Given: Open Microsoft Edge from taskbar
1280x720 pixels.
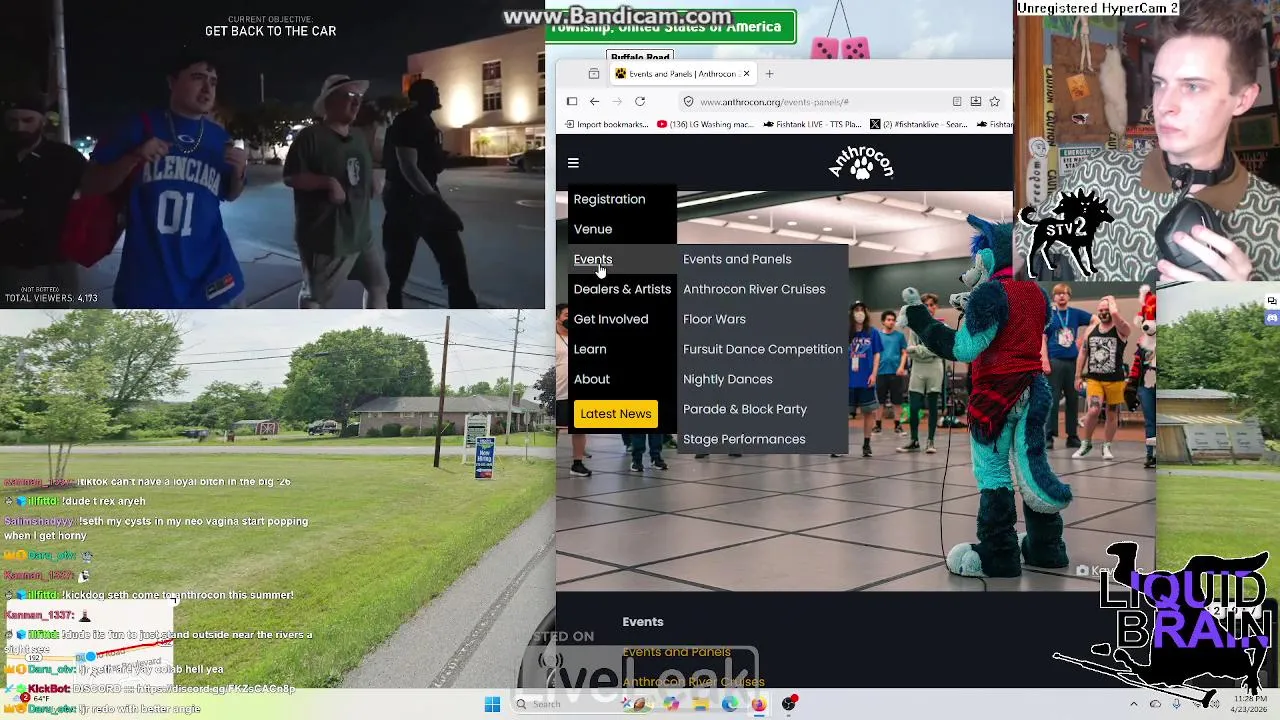Looking at the screenshot, I should coord(730,704).
